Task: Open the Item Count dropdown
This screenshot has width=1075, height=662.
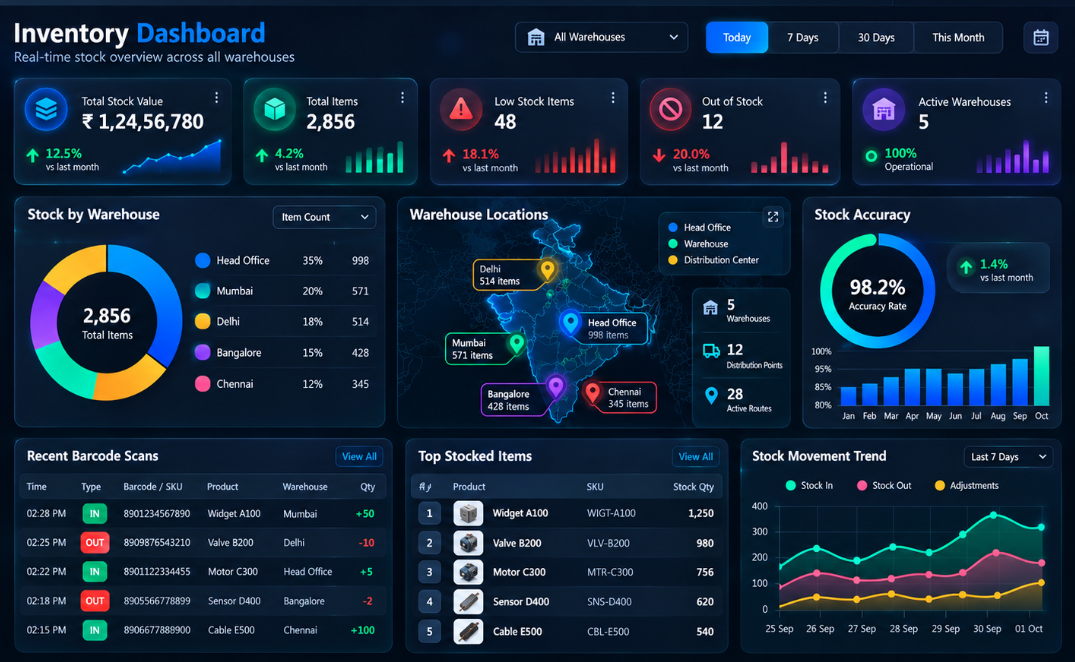Action: click(x=324, y=217)
